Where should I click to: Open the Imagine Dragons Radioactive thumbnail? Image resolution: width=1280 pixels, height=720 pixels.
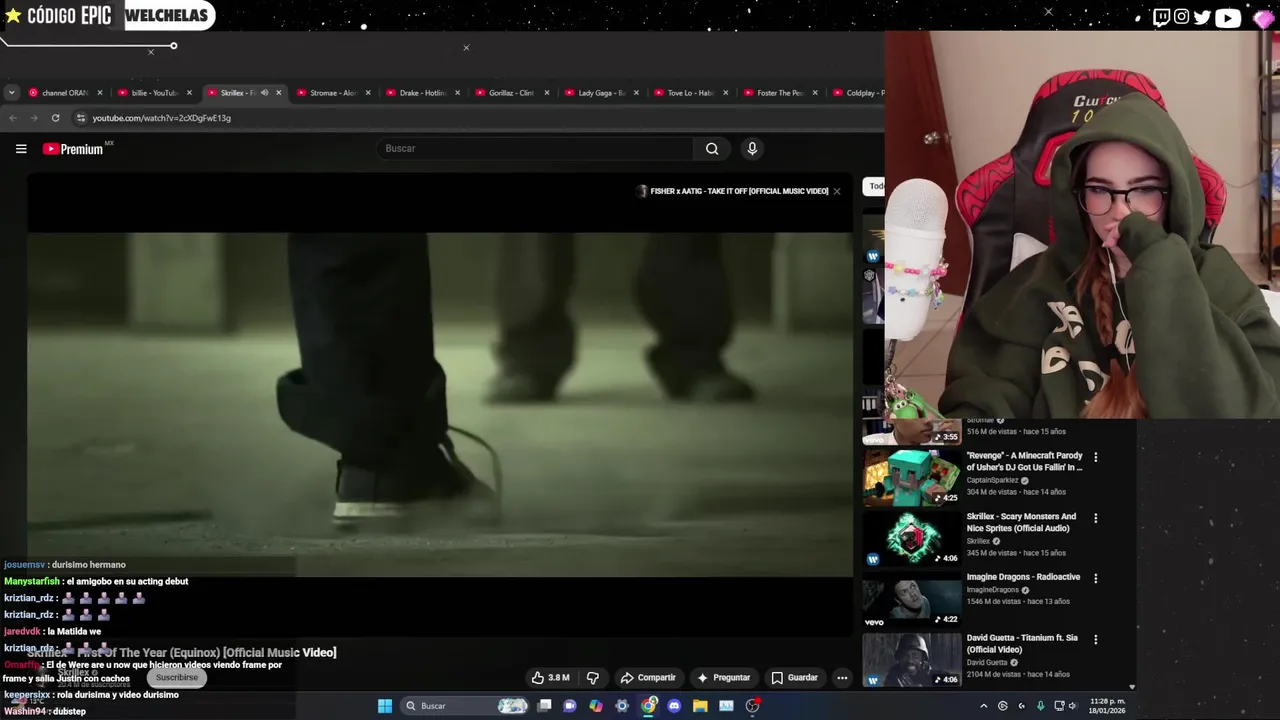point(911,598)
